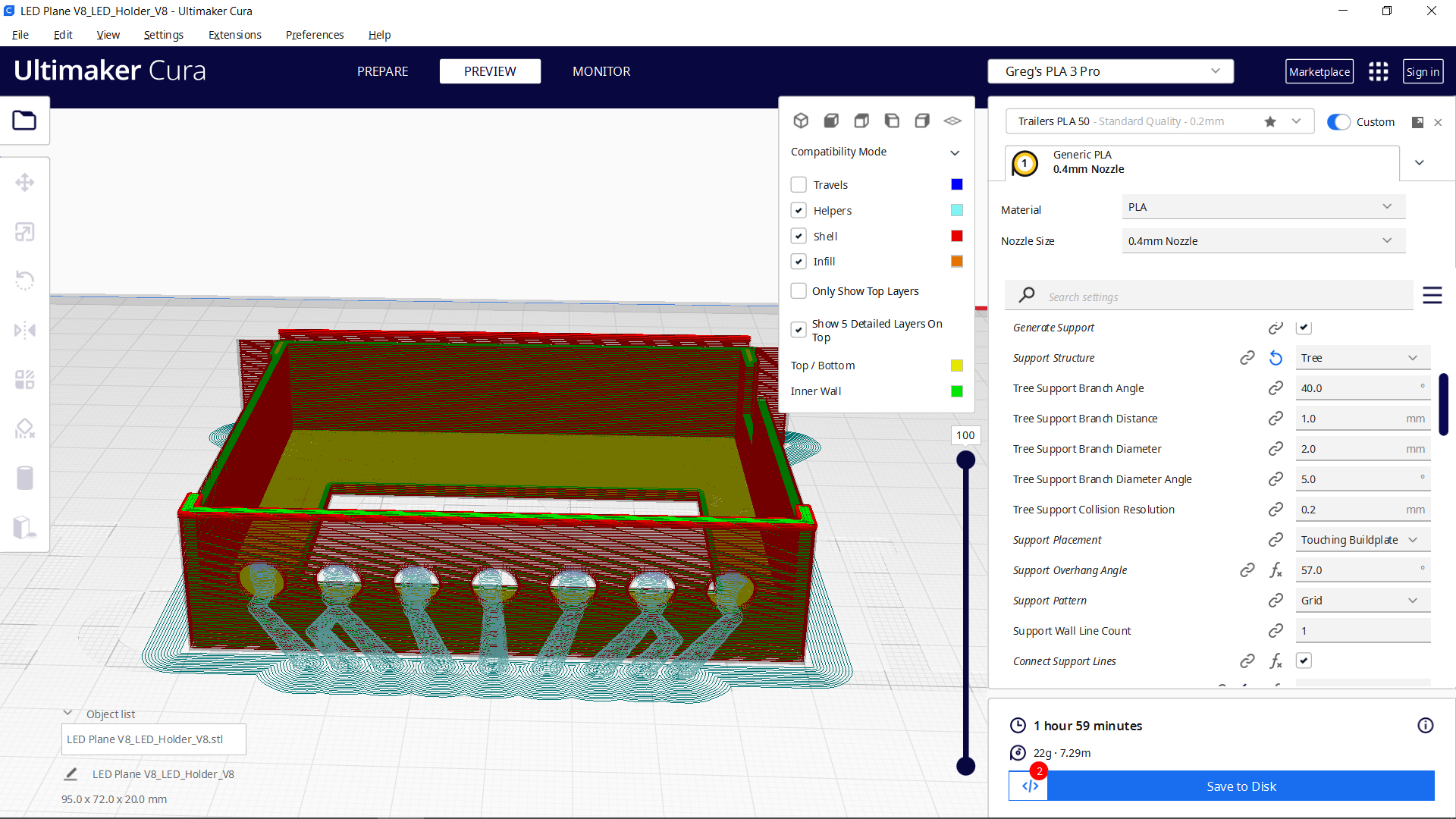Open the Support Pattern dropdown
The height and width of the screenshot is (819, 1456).
pyautogui.click(x=1362, y=600)
